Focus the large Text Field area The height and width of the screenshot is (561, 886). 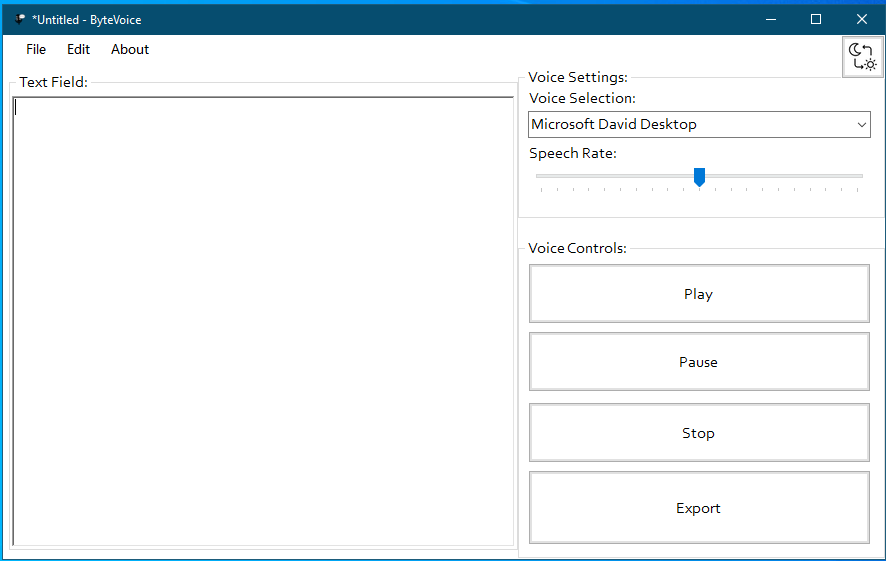263,321
